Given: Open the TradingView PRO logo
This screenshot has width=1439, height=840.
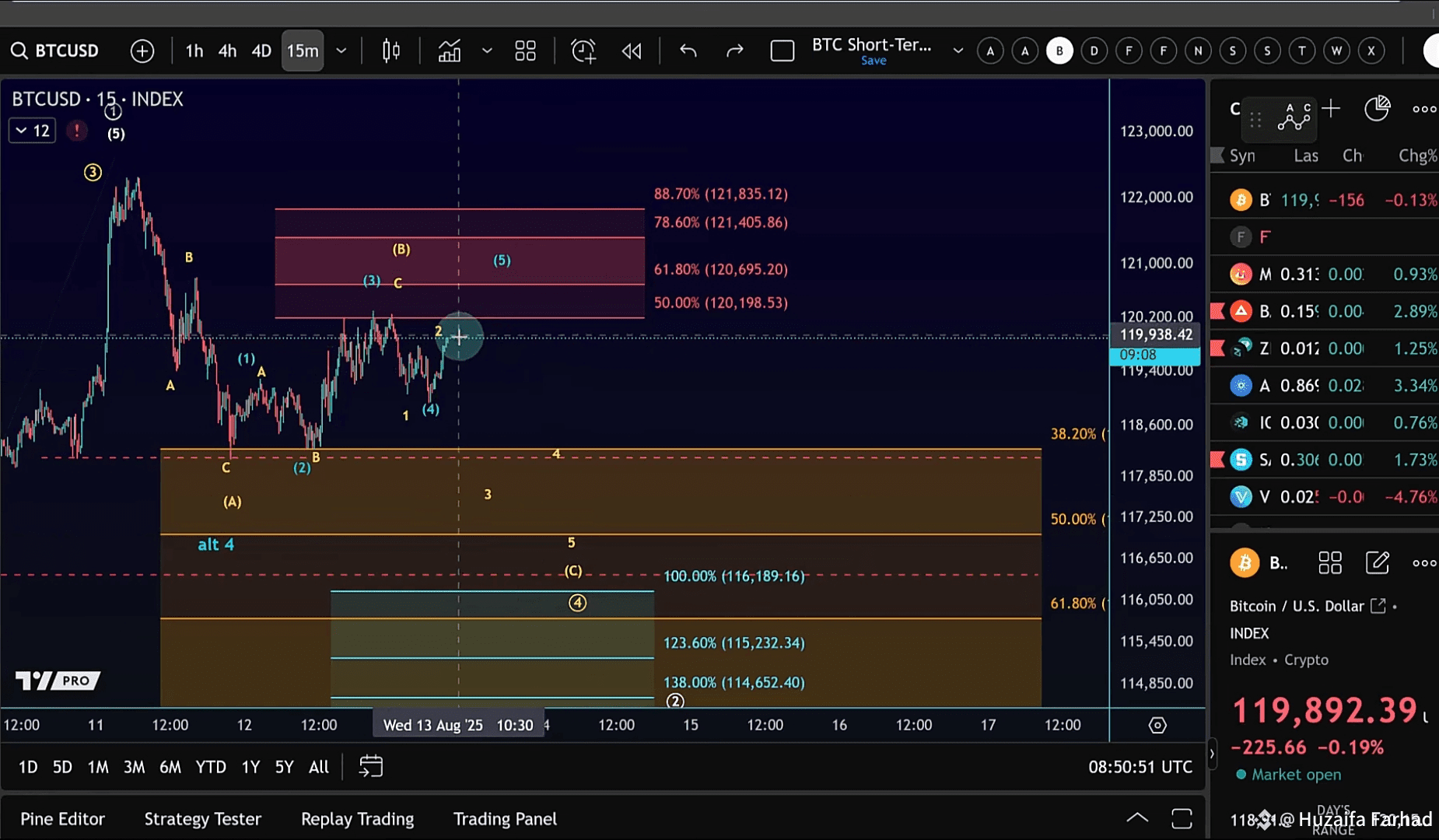Looking at the screenshot, I should click(58, 681).
